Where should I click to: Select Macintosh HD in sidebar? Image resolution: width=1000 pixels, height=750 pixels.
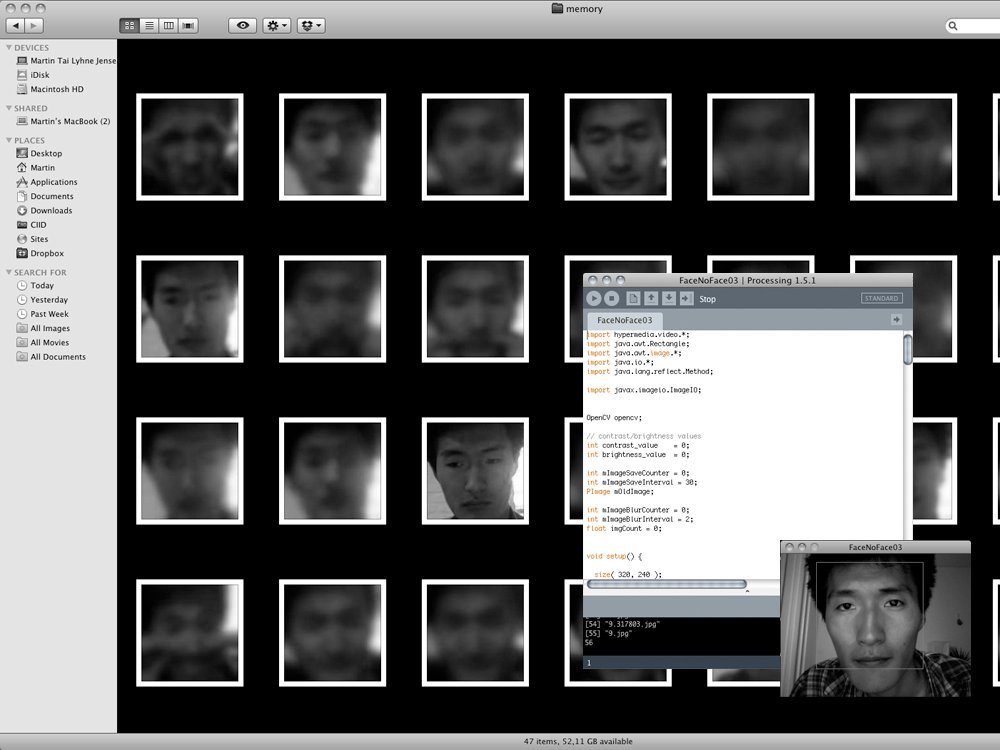pos(50,89)
